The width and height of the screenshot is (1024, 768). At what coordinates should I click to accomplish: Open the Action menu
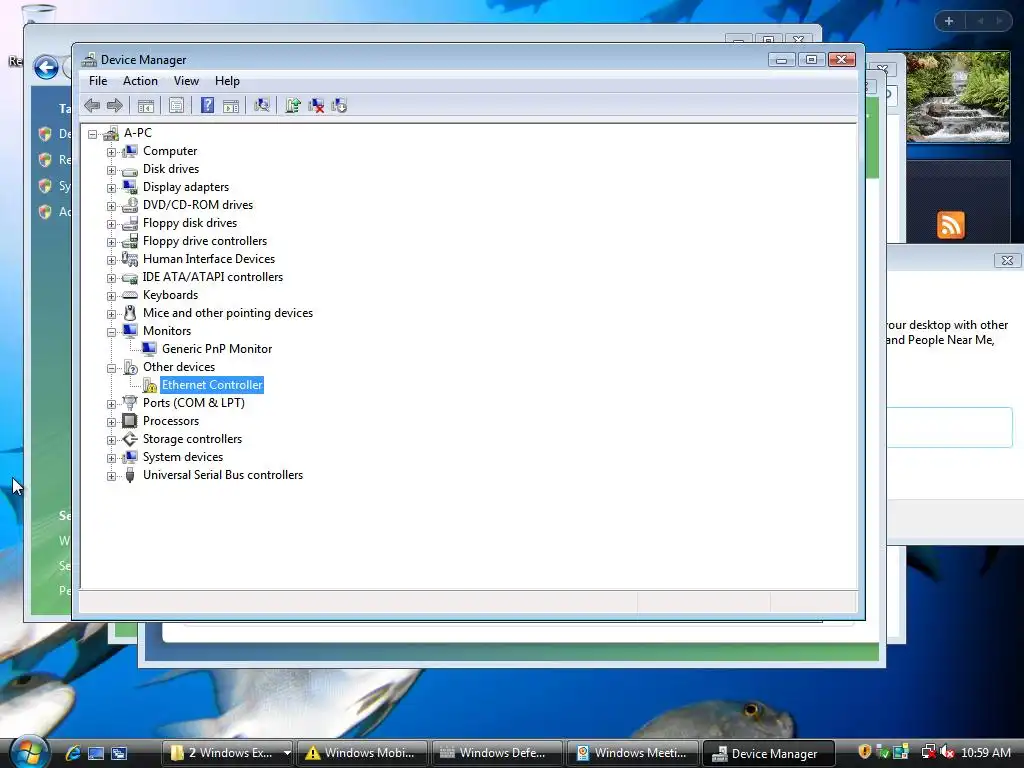point(140,81)
